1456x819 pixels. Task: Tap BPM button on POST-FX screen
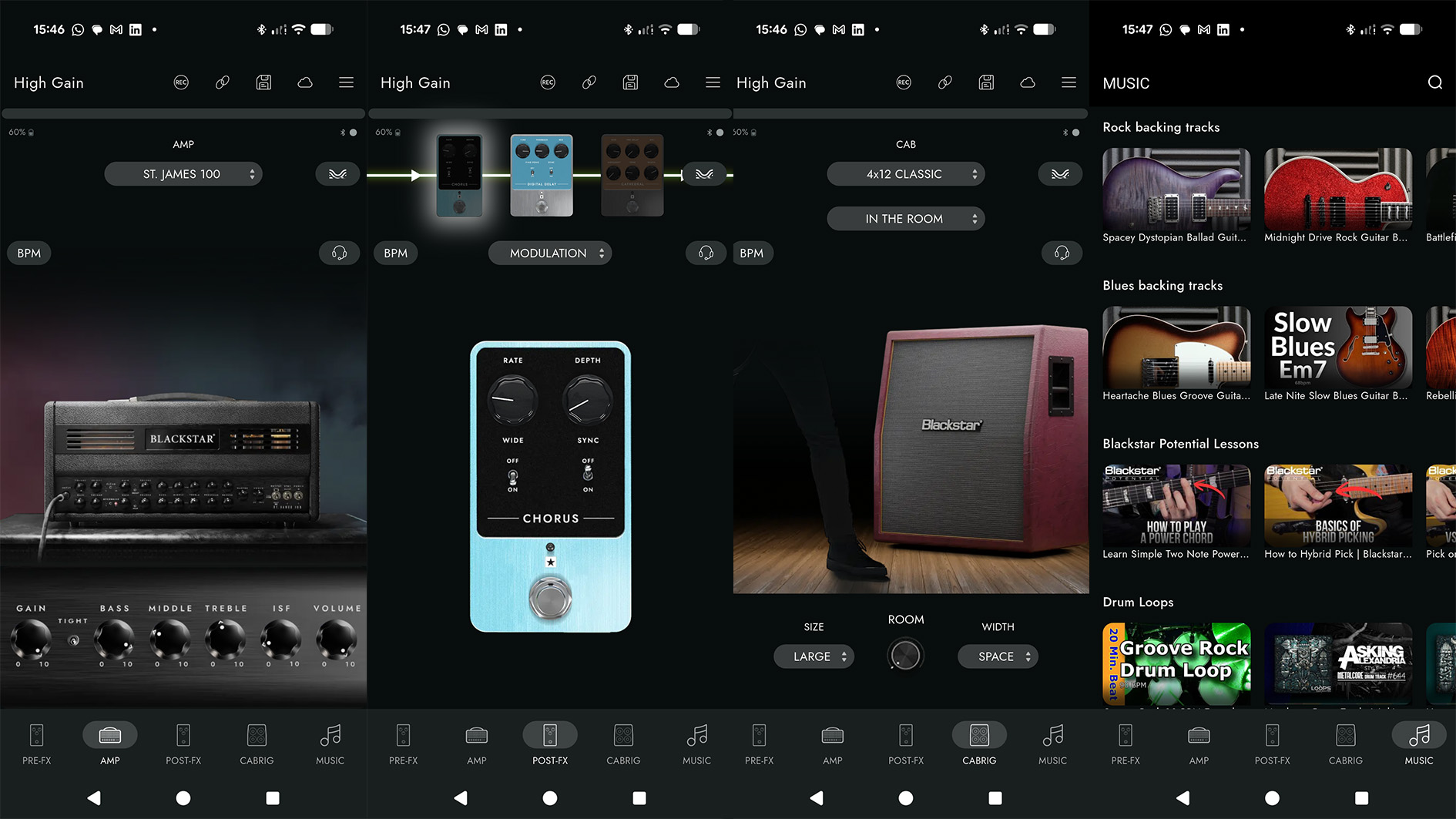coord(396,253)
